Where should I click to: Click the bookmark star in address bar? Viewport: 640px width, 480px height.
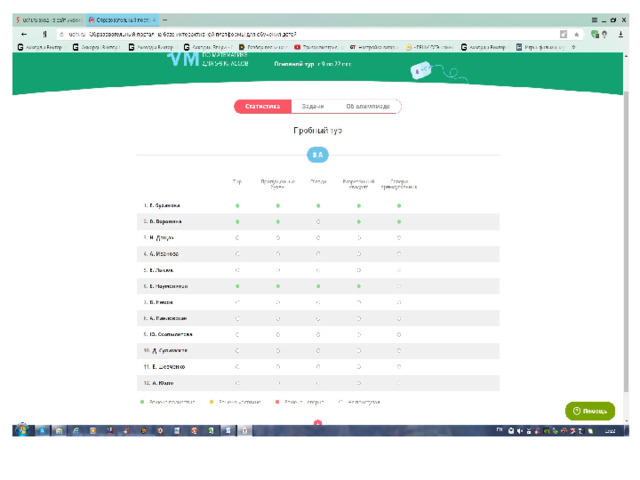[576, 35]
